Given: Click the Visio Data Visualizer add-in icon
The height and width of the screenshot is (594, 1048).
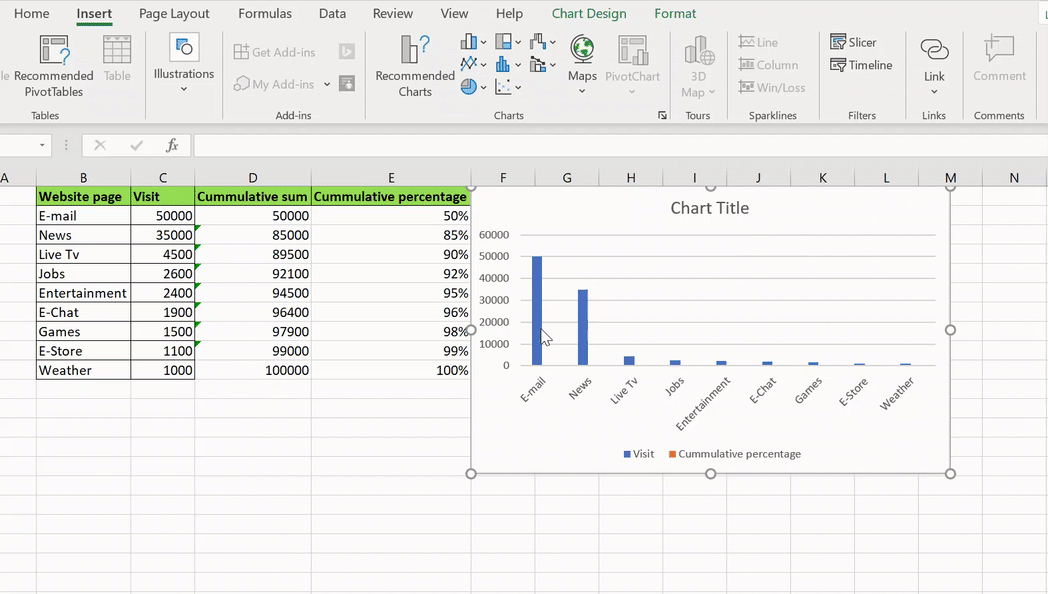Looking at the screenshot, I should pos(347,51).
